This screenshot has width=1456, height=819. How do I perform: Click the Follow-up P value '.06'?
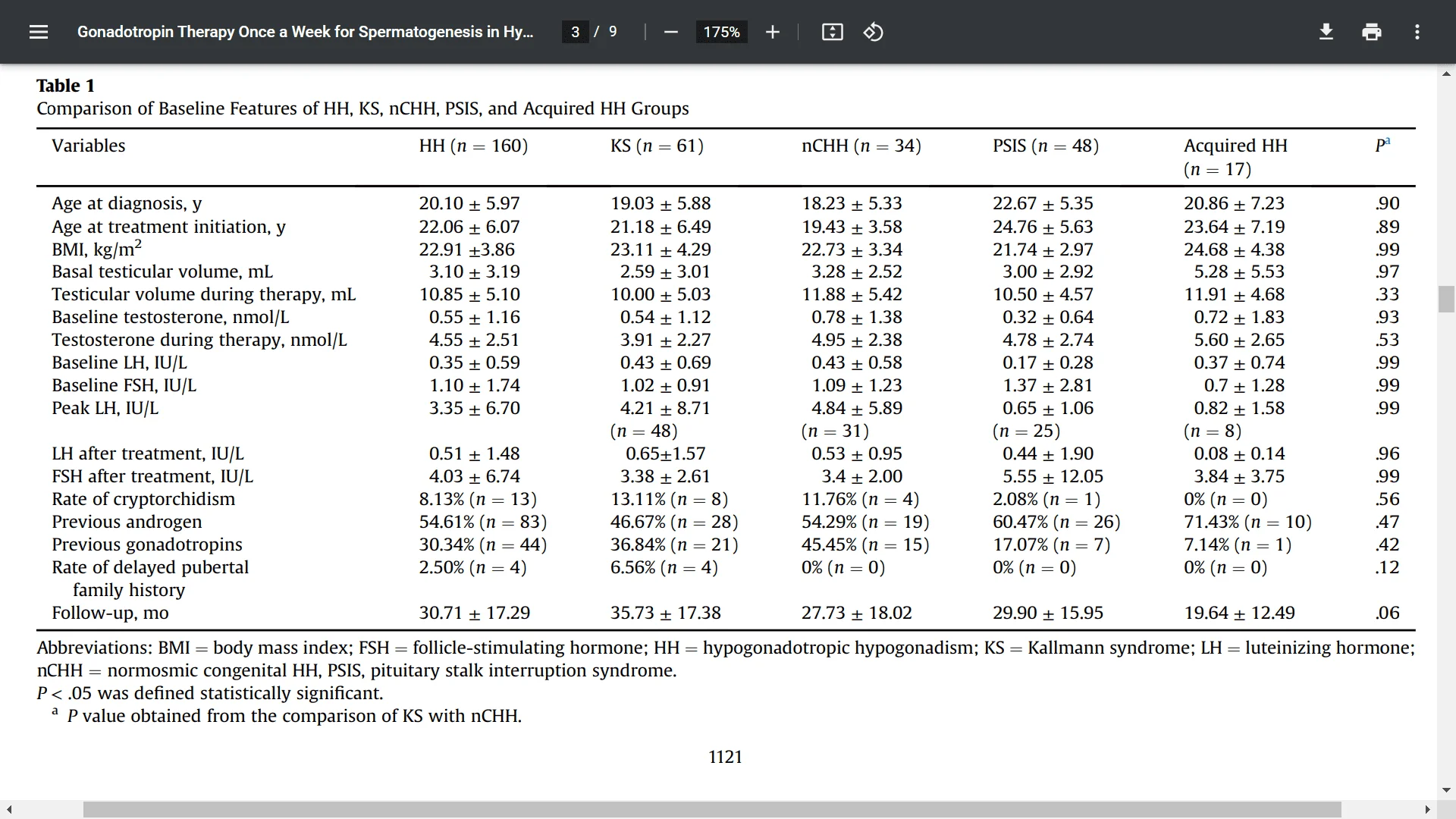click(1388, 613)
